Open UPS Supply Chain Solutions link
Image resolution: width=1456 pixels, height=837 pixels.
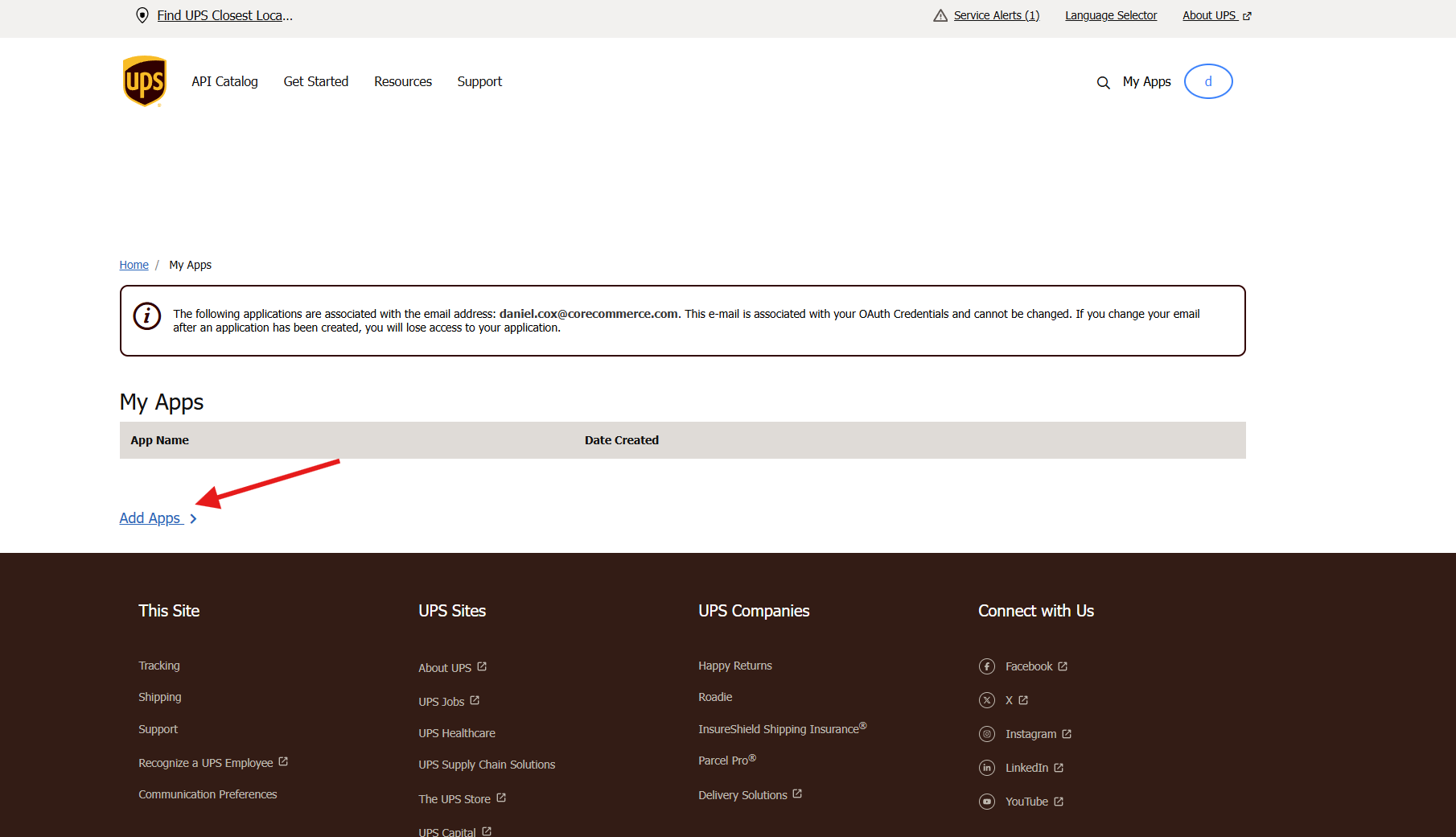(x=487, y=765)
